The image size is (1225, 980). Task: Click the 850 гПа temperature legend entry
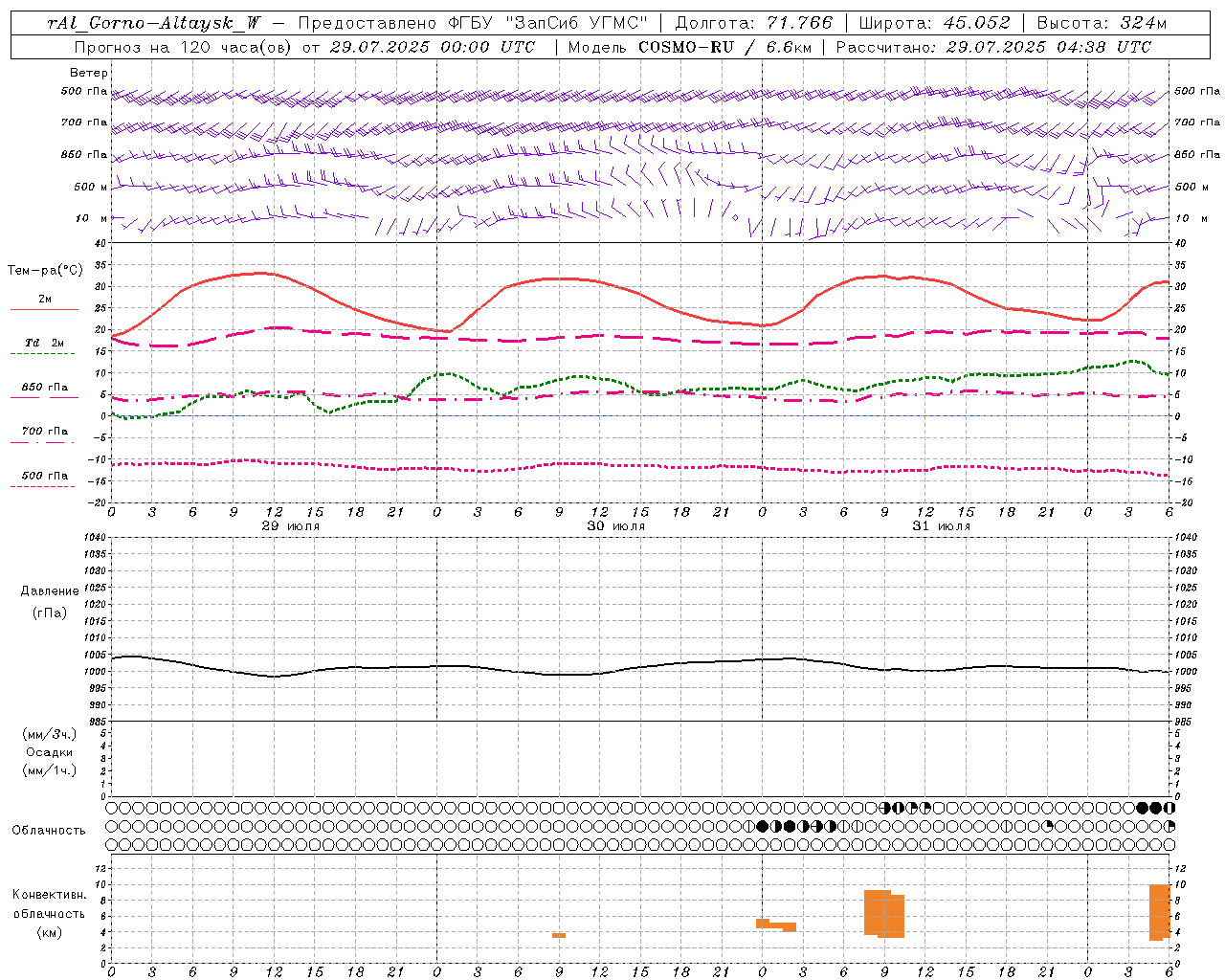[x=44, y=388]
